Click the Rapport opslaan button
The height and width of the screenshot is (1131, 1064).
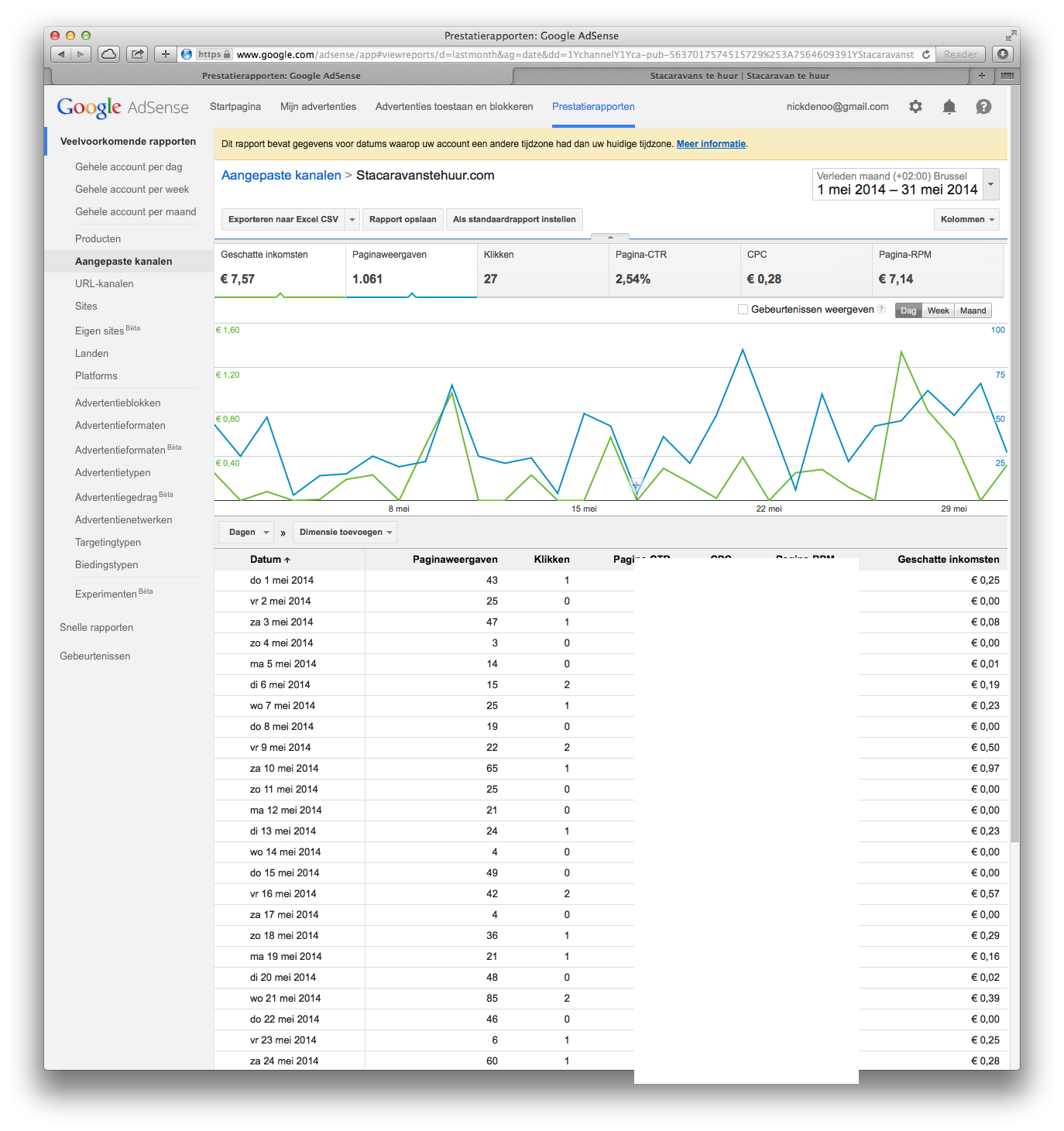coord(403,219)
